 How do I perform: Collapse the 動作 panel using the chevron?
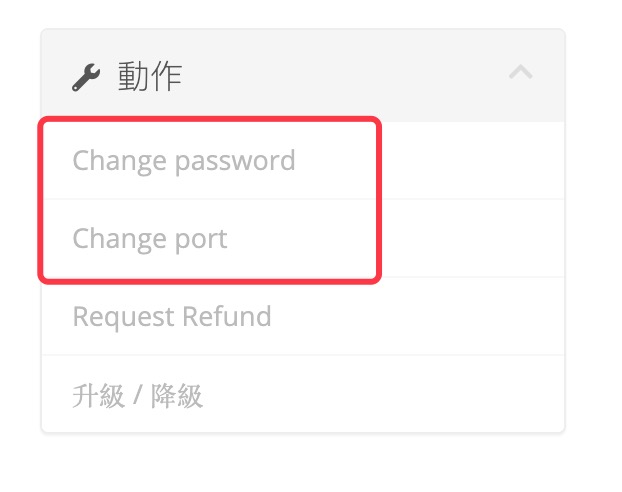click(x=520, y=73)
